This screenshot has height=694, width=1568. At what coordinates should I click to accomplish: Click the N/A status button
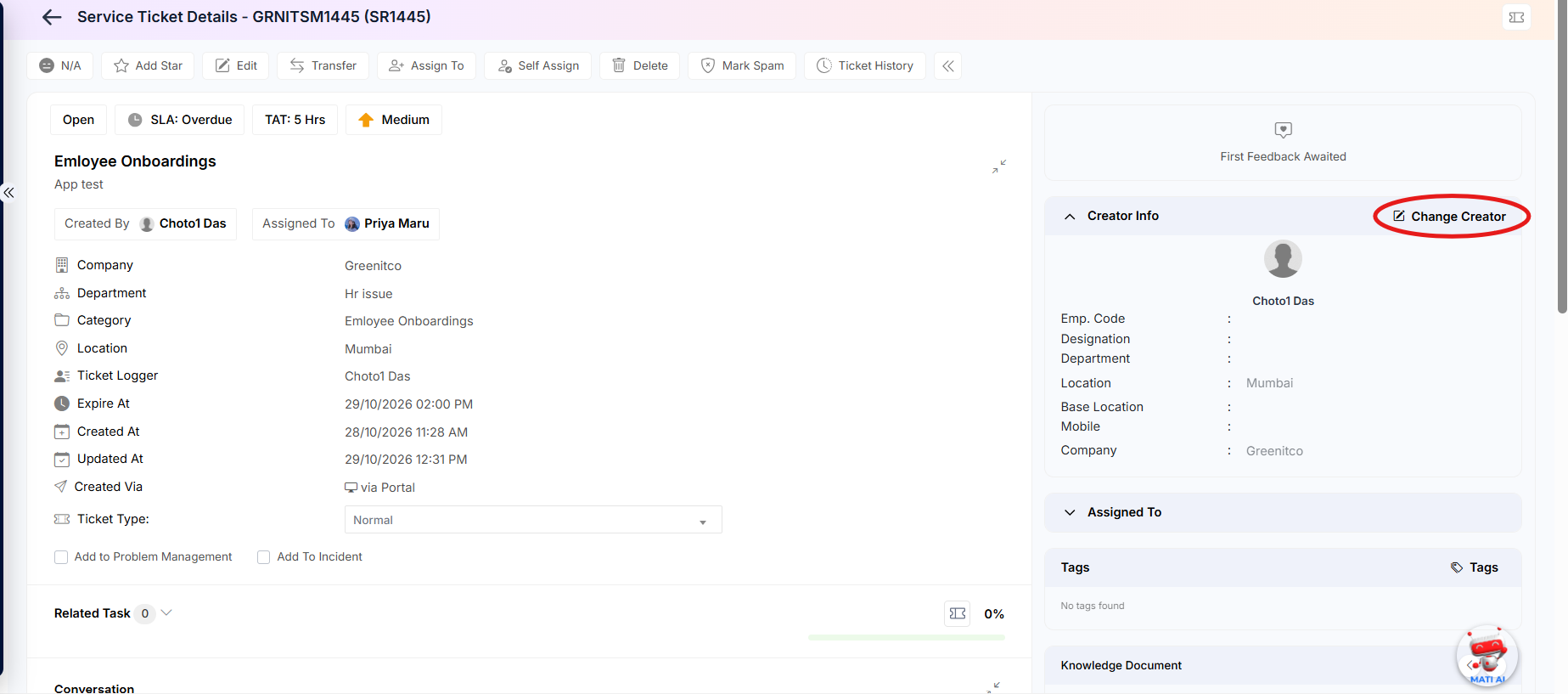coord(60,65)
